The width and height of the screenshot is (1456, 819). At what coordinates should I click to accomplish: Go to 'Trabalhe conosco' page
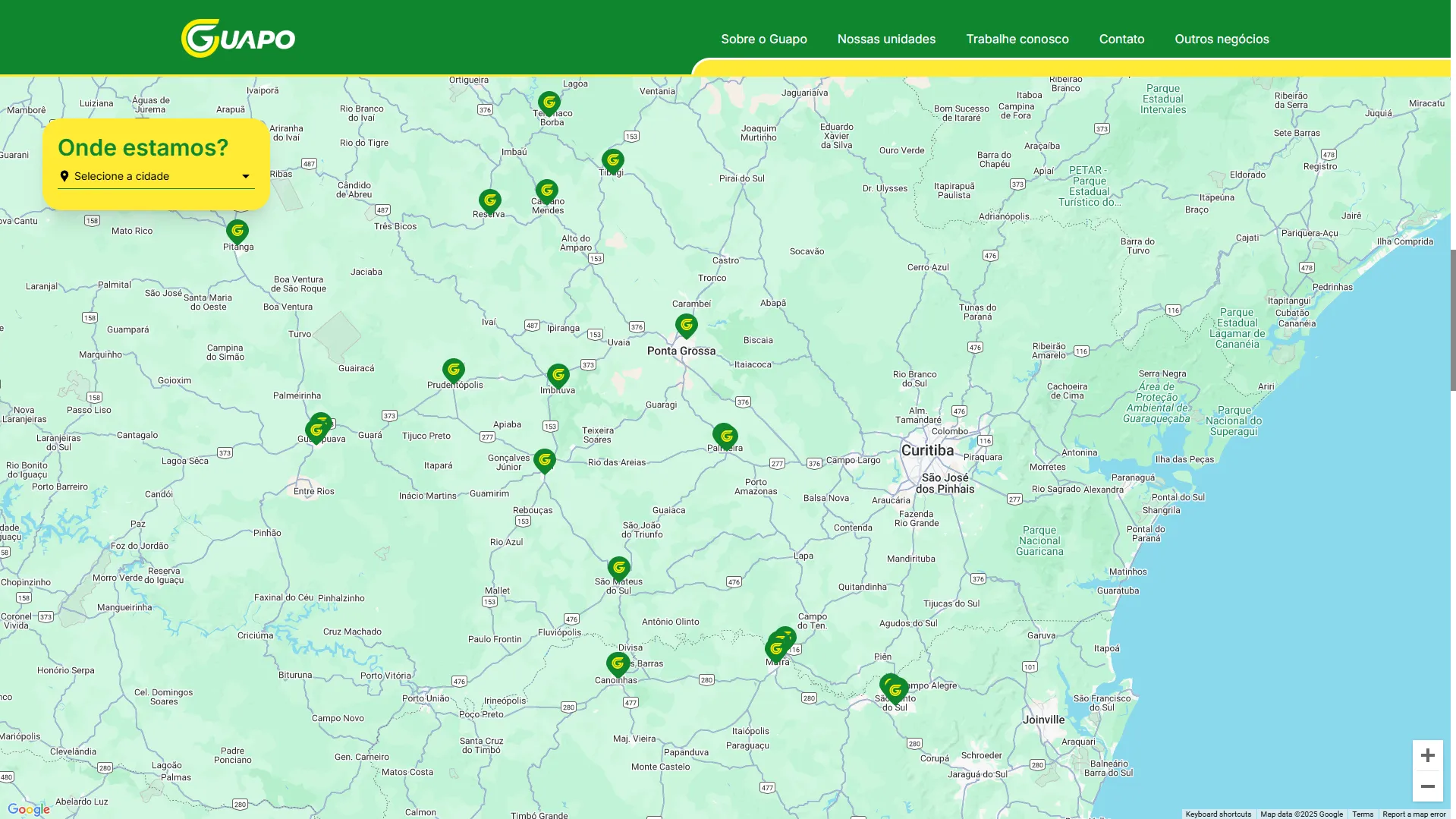(x=1017, y=39)
